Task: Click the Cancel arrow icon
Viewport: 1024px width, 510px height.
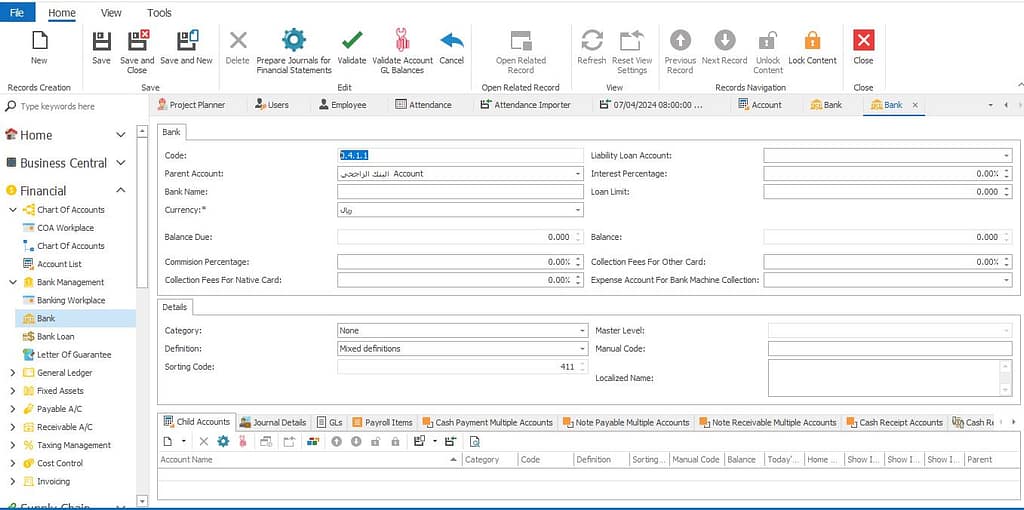Action: click(451, 41)
